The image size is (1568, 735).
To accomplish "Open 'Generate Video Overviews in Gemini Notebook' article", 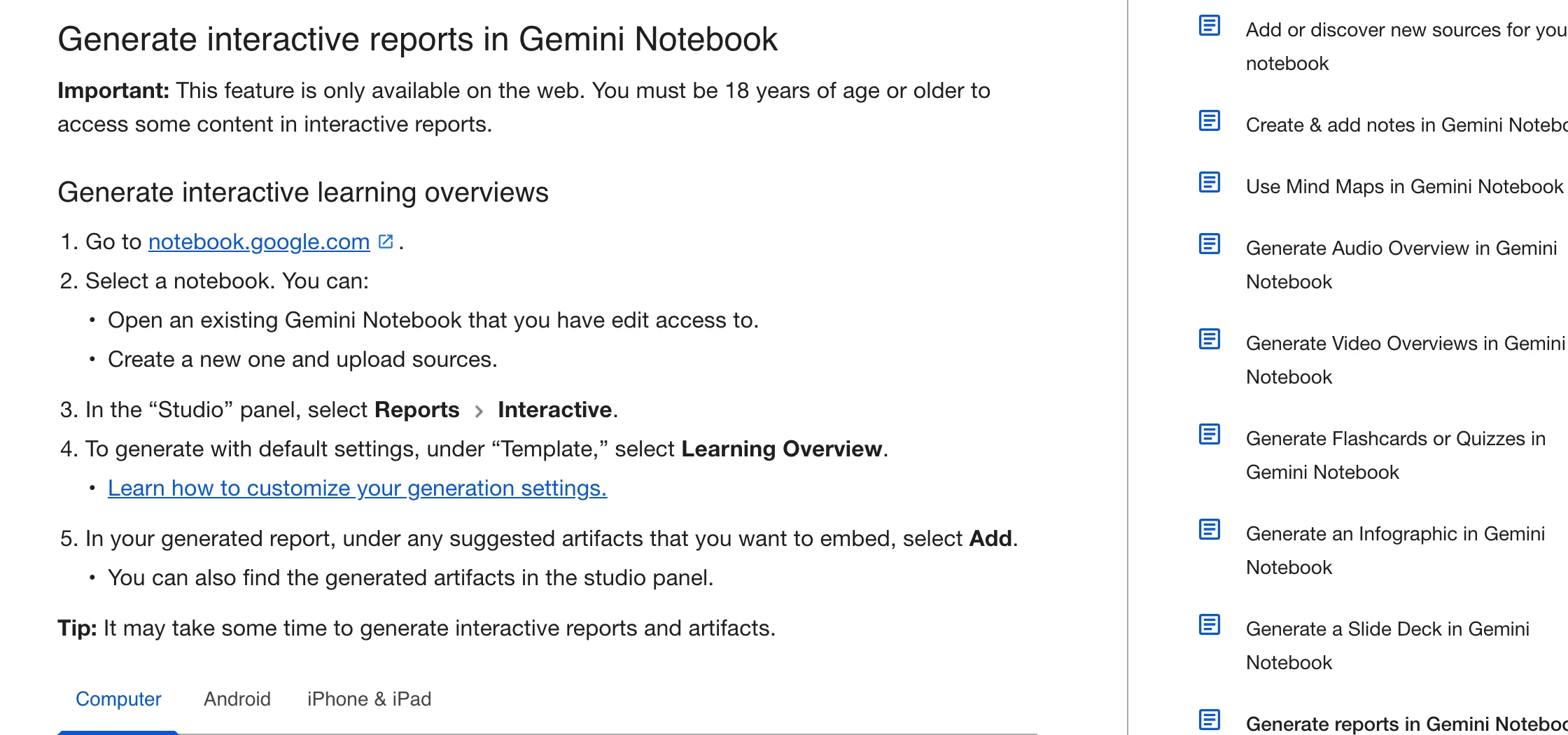I will coord(1406,360).
